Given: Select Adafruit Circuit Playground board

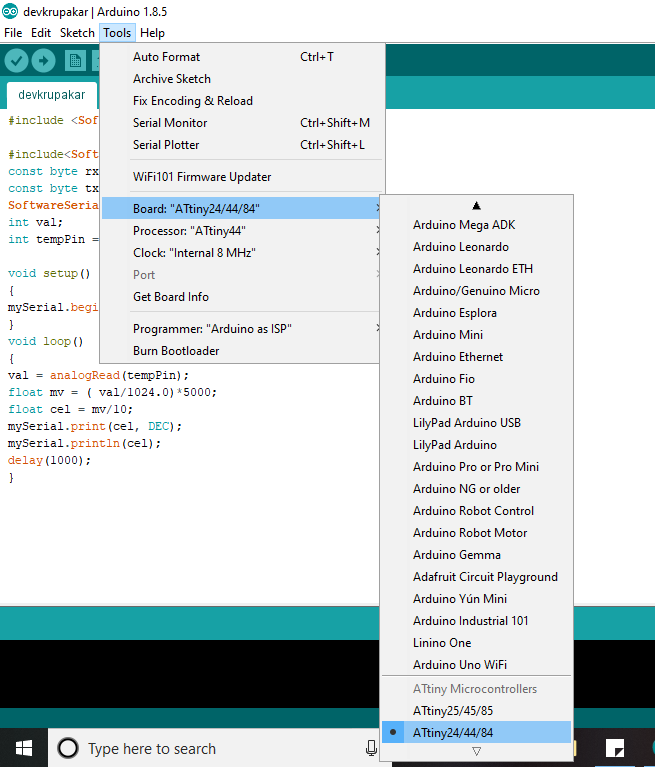Looking at the screenshot, I should 476,577.
